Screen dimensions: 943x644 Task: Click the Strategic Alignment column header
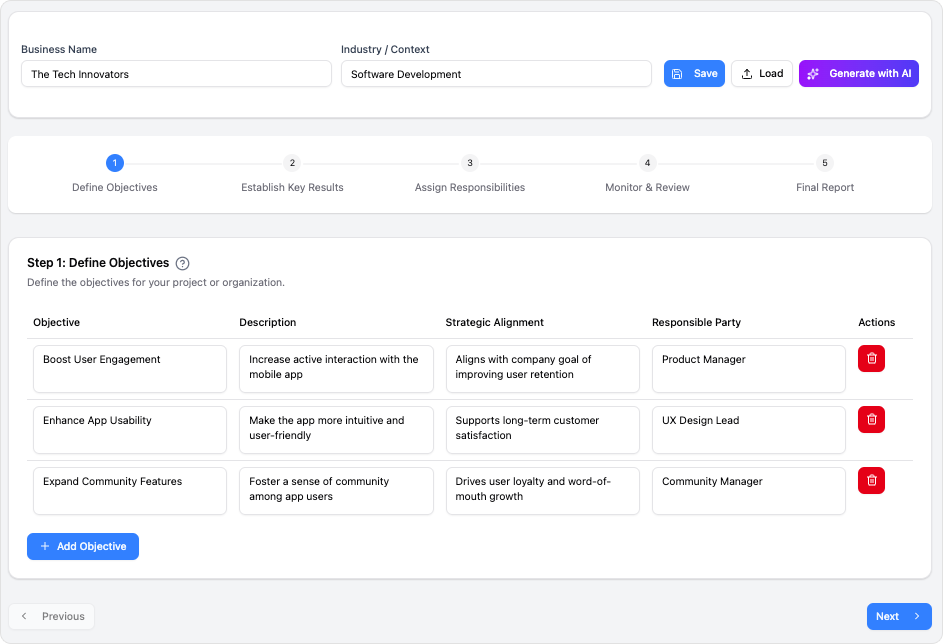click(494, 322)
